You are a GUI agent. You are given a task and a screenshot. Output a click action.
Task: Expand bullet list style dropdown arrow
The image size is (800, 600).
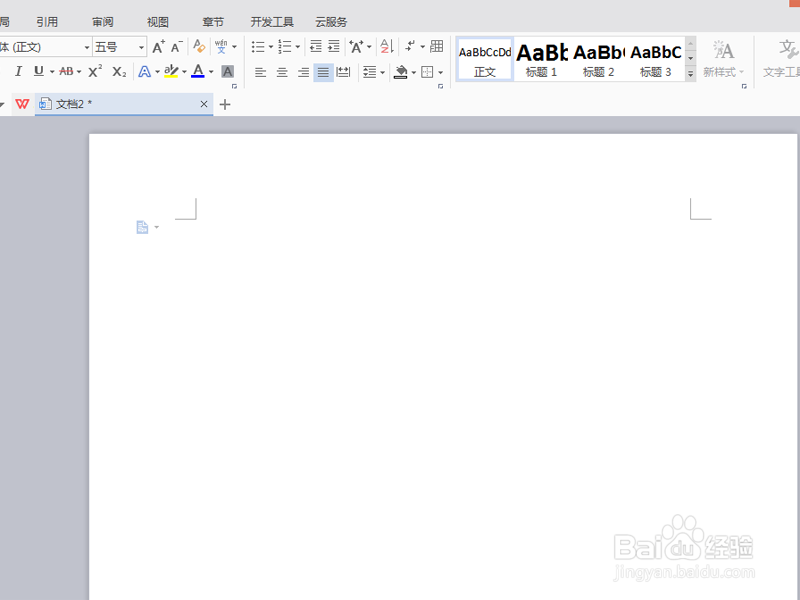tap(271, 47)
